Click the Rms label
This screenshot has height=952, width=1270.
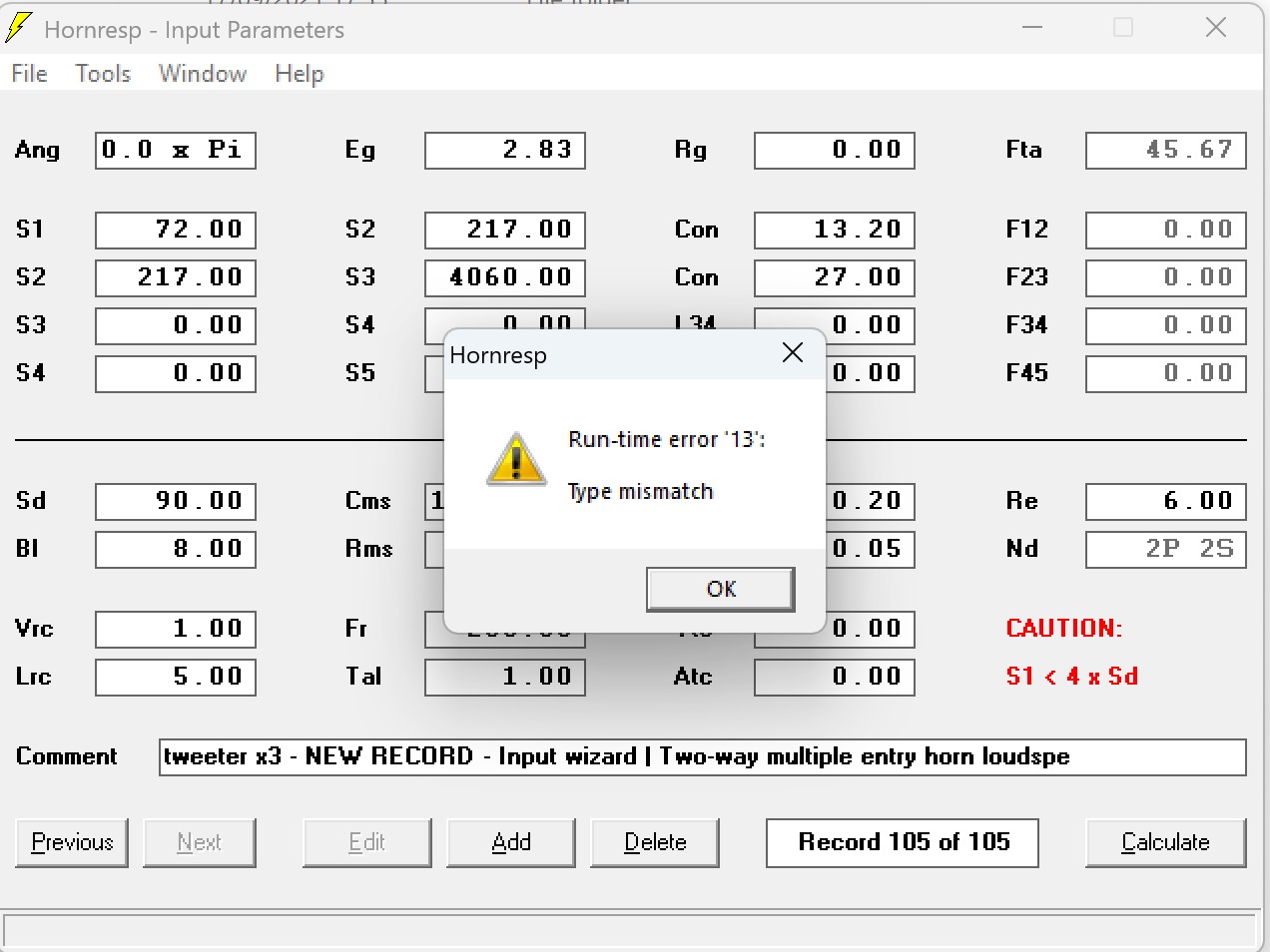click(368, 549)
